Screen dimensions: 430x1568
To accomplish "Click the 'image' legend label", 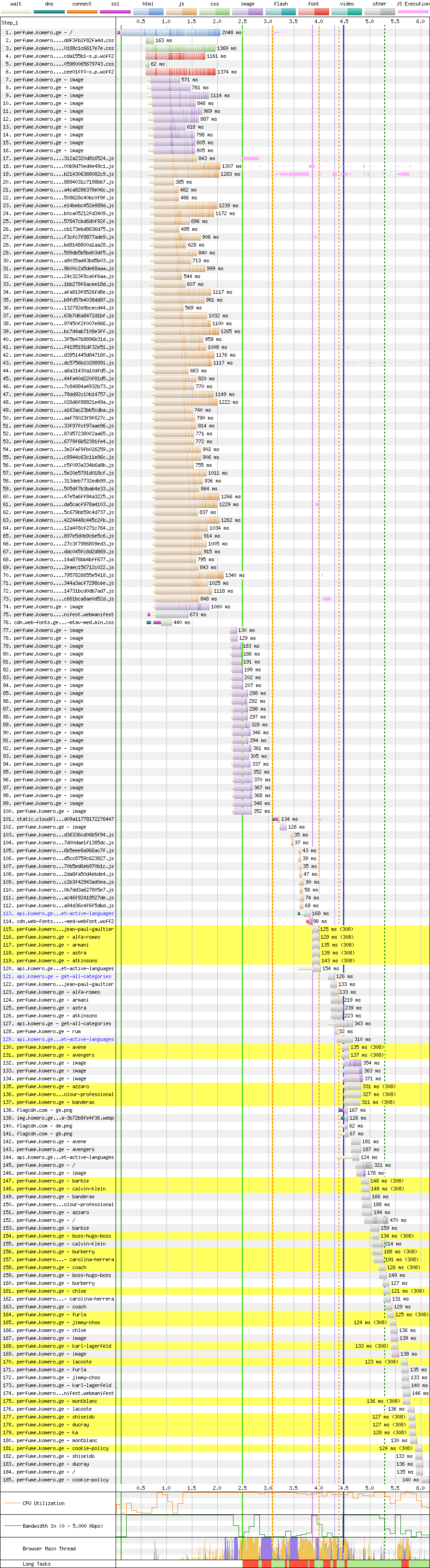I will tap(247, 4).
